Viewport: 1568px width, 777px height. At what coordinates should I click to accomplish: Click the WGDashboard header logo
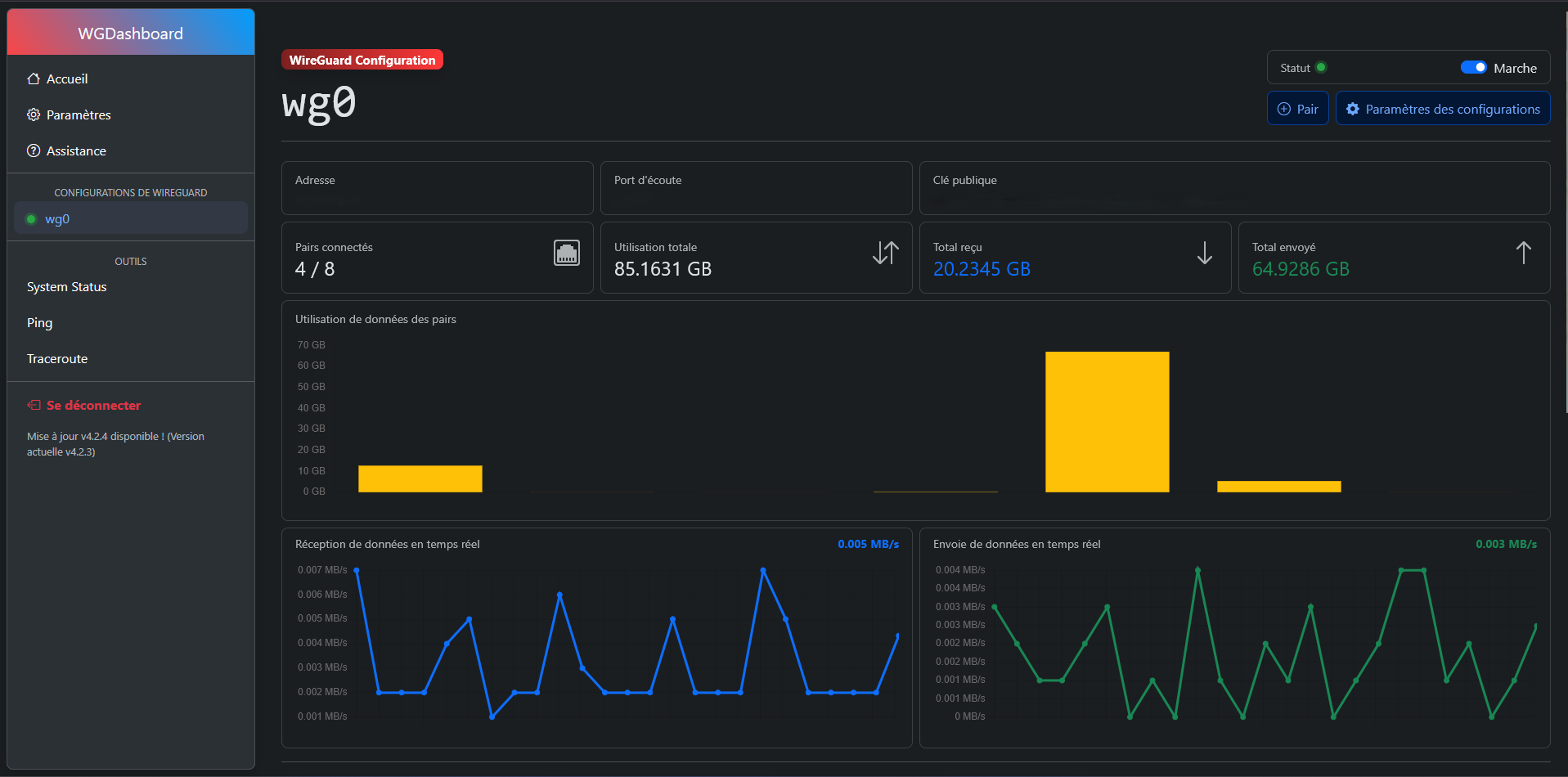pos(131,34)
